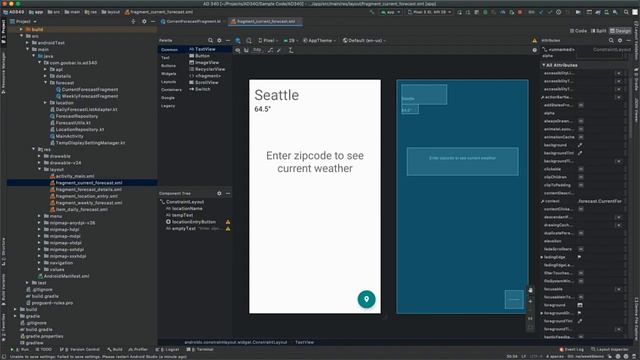Screen dimensions: 640x360
Task: Toggle the animationCache attribute checkbox
Action: [x=580, y=137]
